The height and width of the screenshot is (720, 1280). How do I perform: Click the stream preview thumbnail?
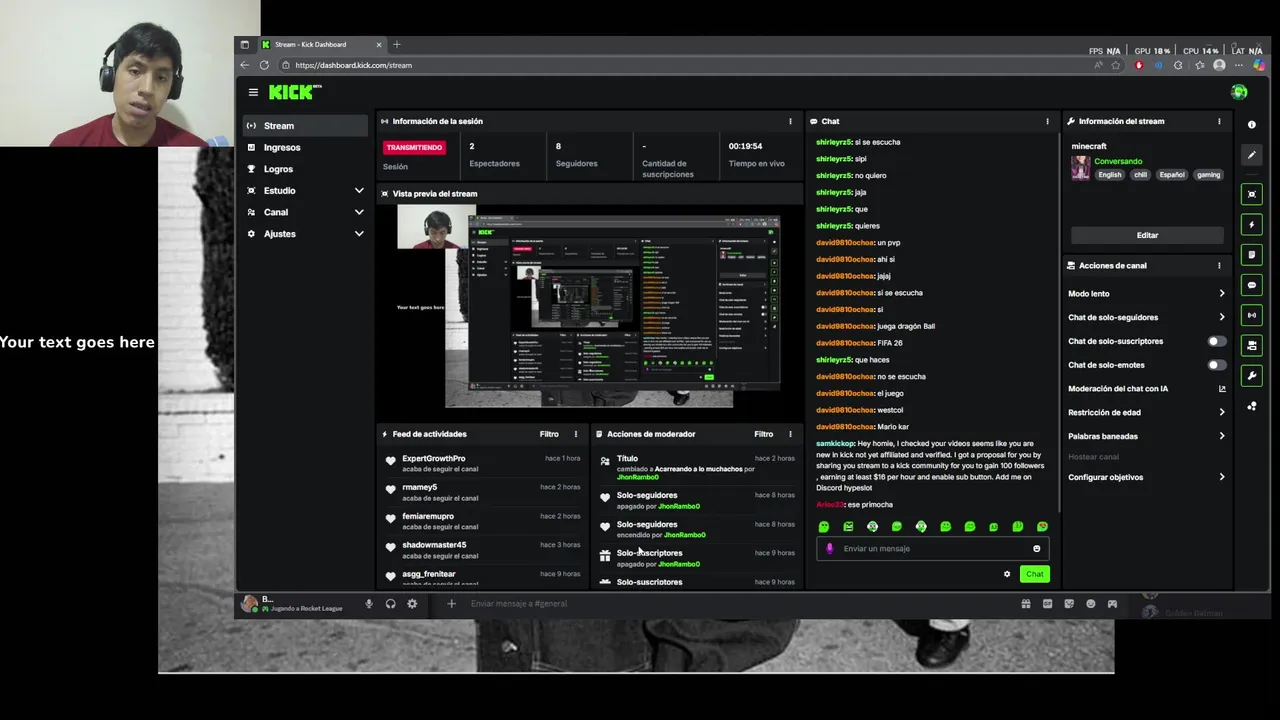(590, 305)
